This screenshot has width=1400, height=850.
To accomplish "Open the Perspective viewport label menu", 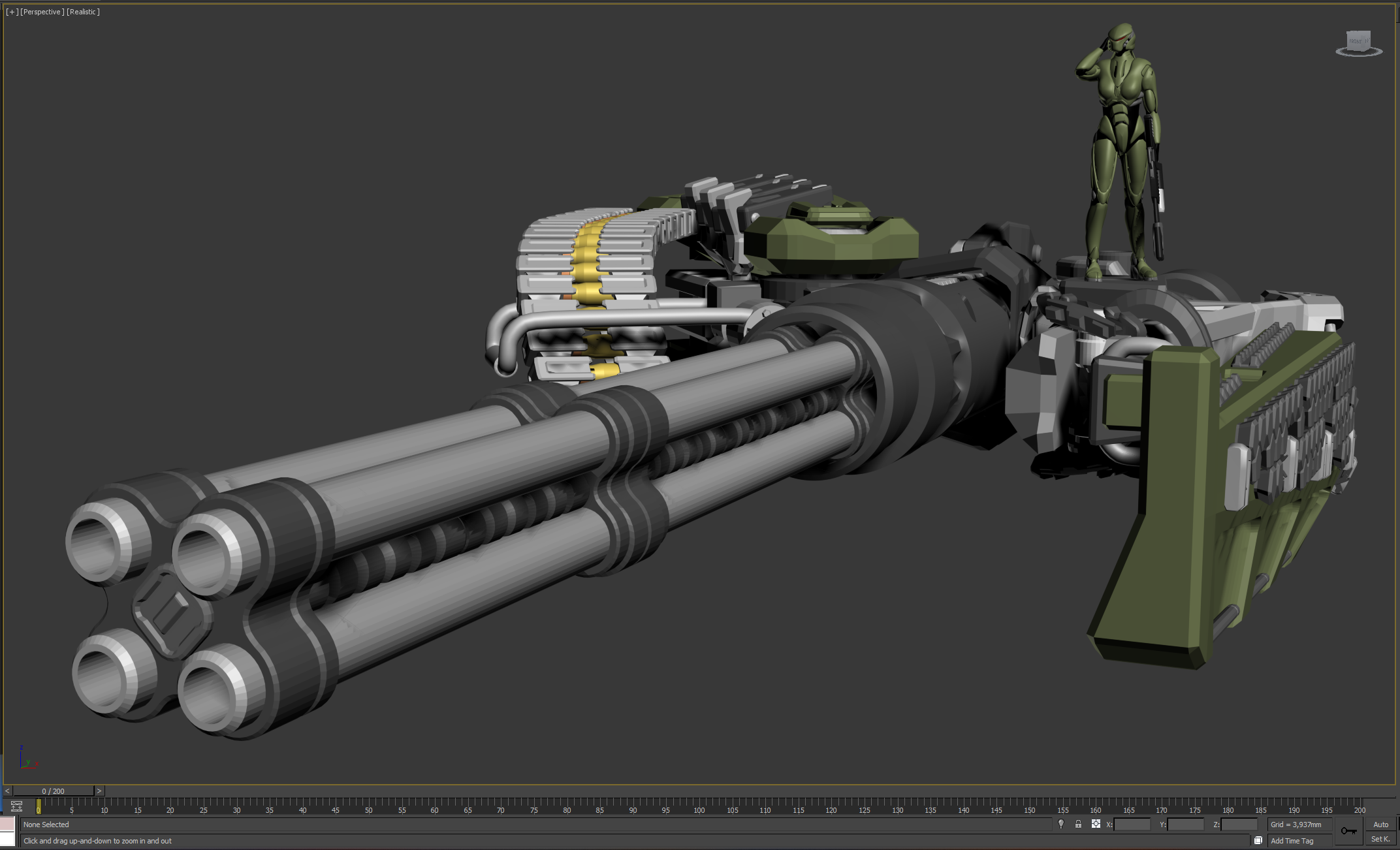I will pyautogui.click(x=42, y=12).
